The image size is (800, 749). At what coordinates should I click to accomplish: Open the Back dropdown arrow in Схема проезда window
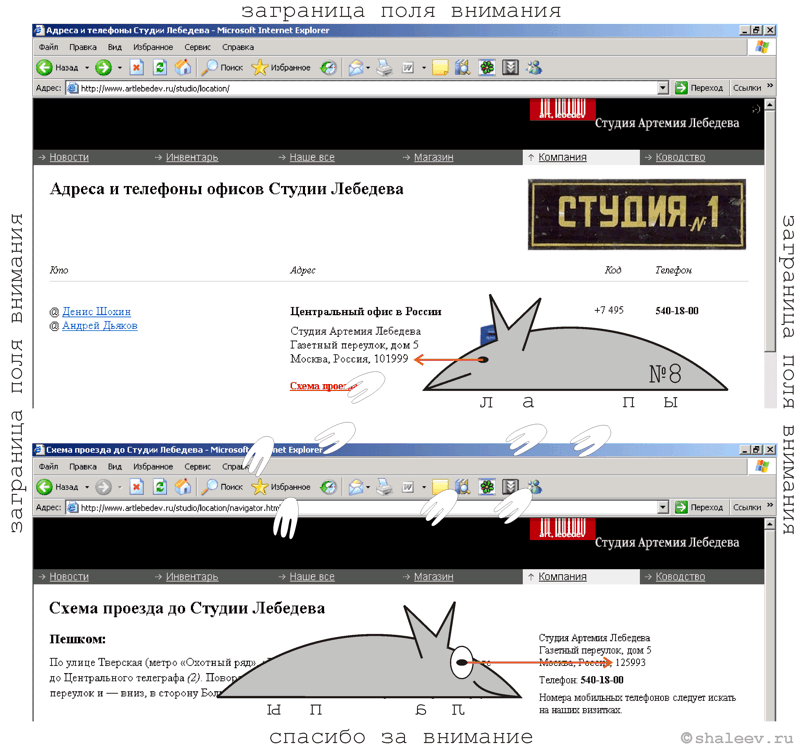87,487
